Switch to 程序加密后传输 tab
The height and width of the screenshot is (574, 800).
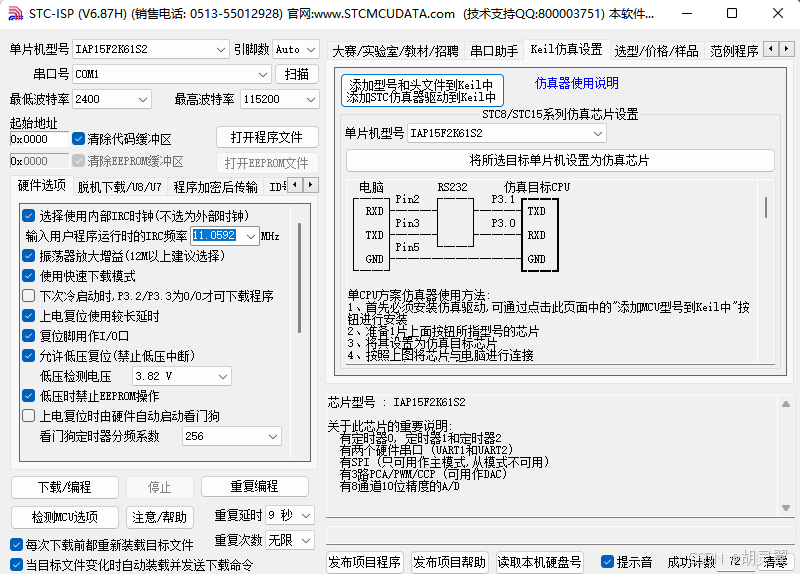tap(215, 187)
